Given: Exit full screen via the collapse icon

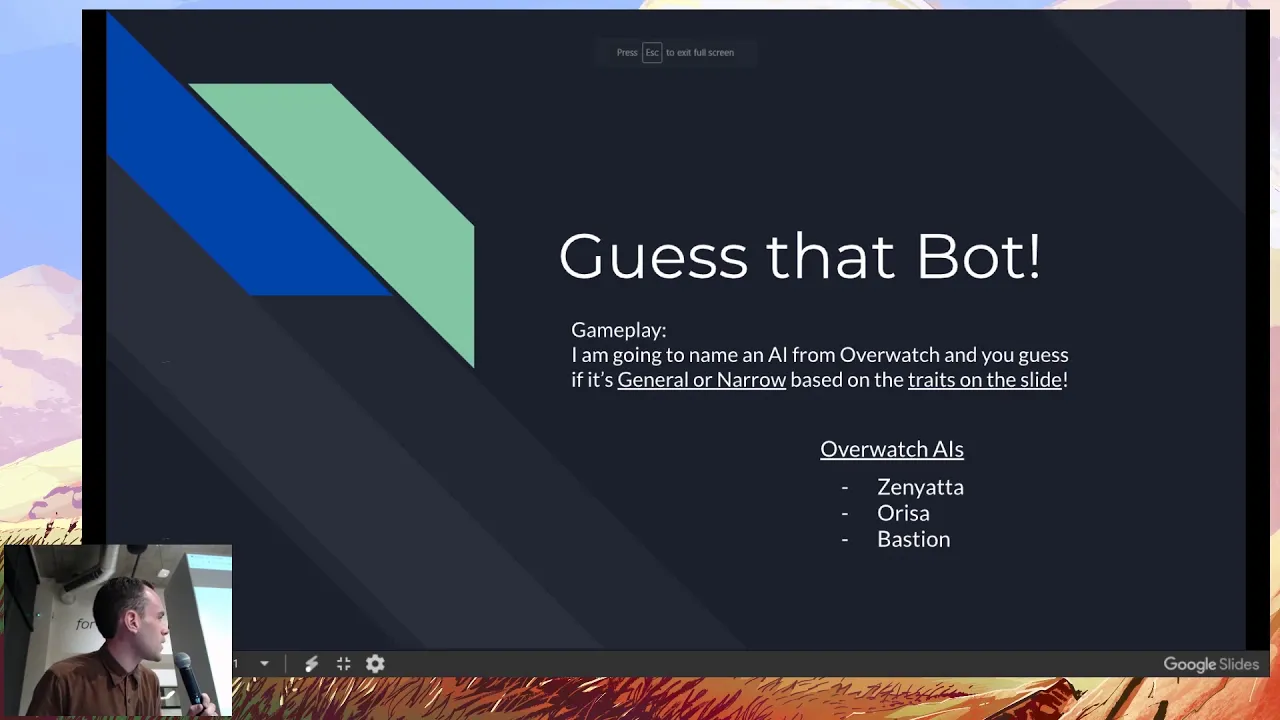Looking at the screenshot, I should (x=343, y=664).
